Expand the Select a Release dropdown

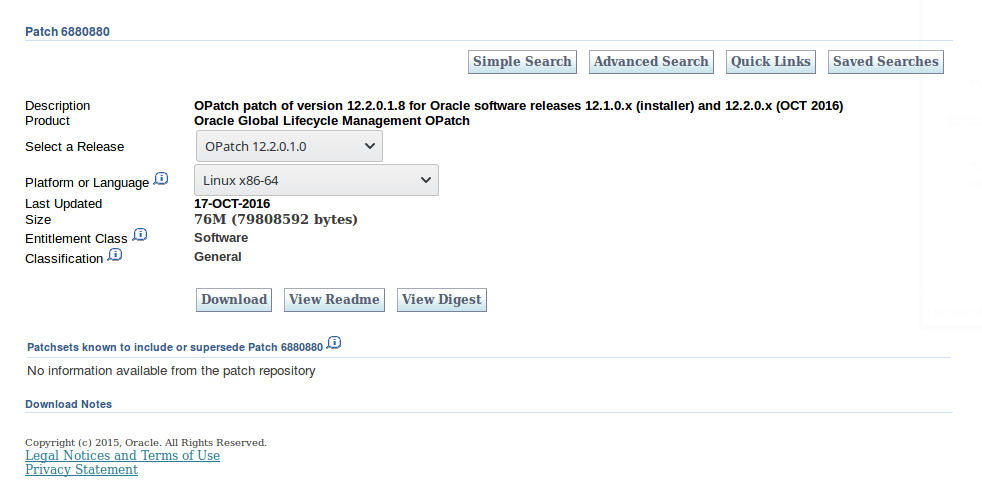pyautogui.click(x=289, y=147)
